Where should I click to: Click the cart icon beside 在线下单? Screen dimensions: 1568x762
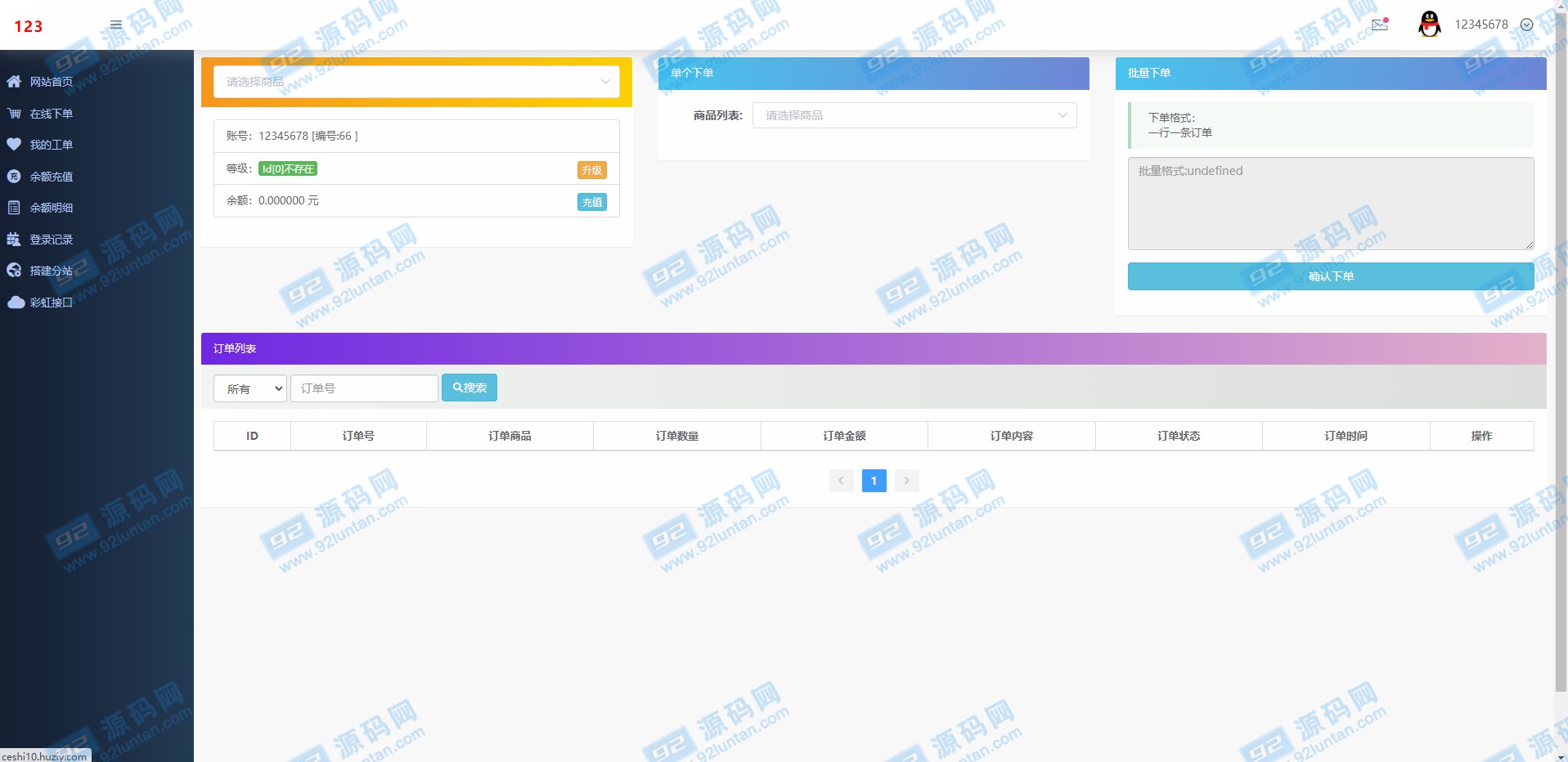click(14, 114)
